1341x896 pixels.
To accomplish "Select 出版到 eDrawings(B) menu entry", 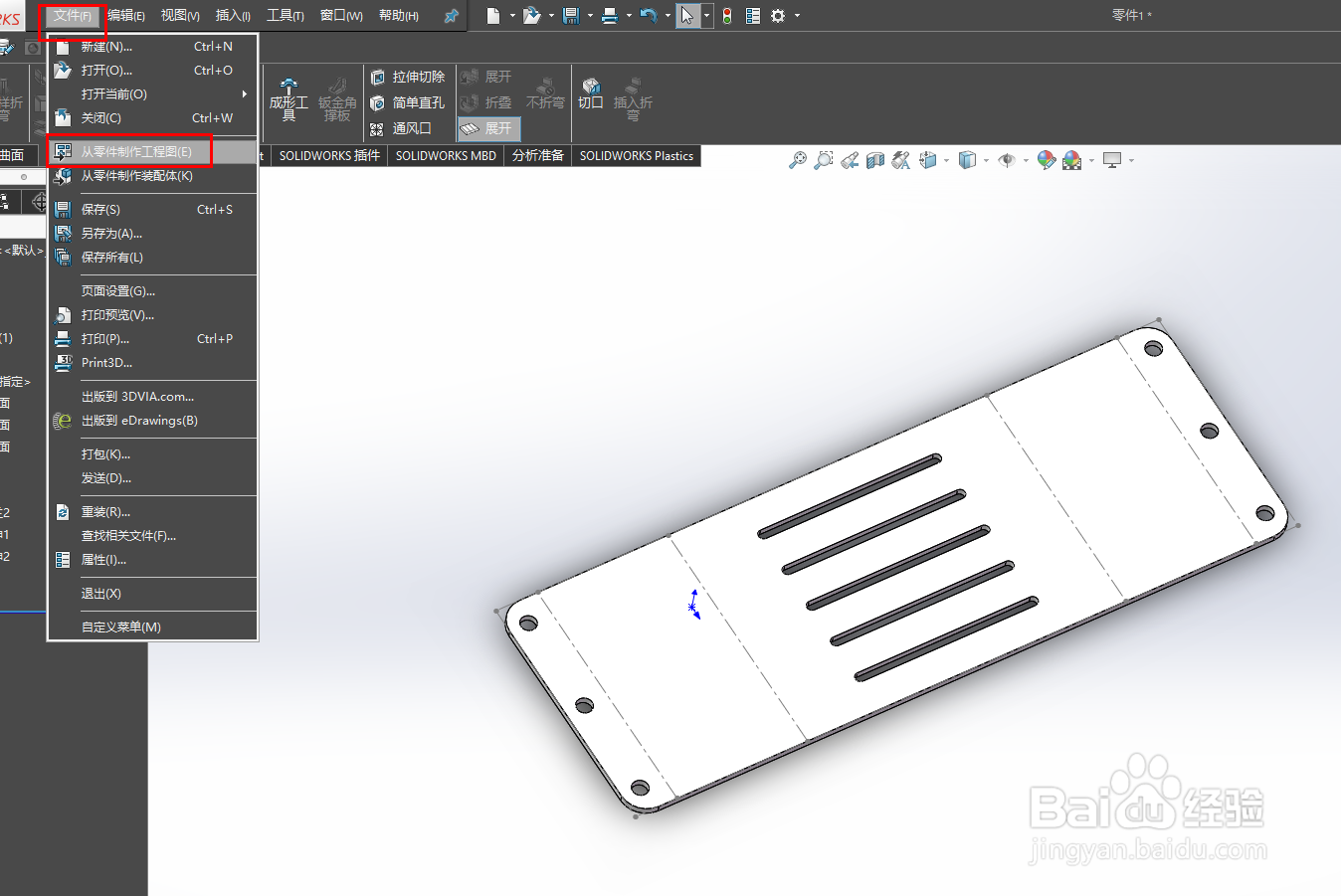I will click(x=153, y=421).
